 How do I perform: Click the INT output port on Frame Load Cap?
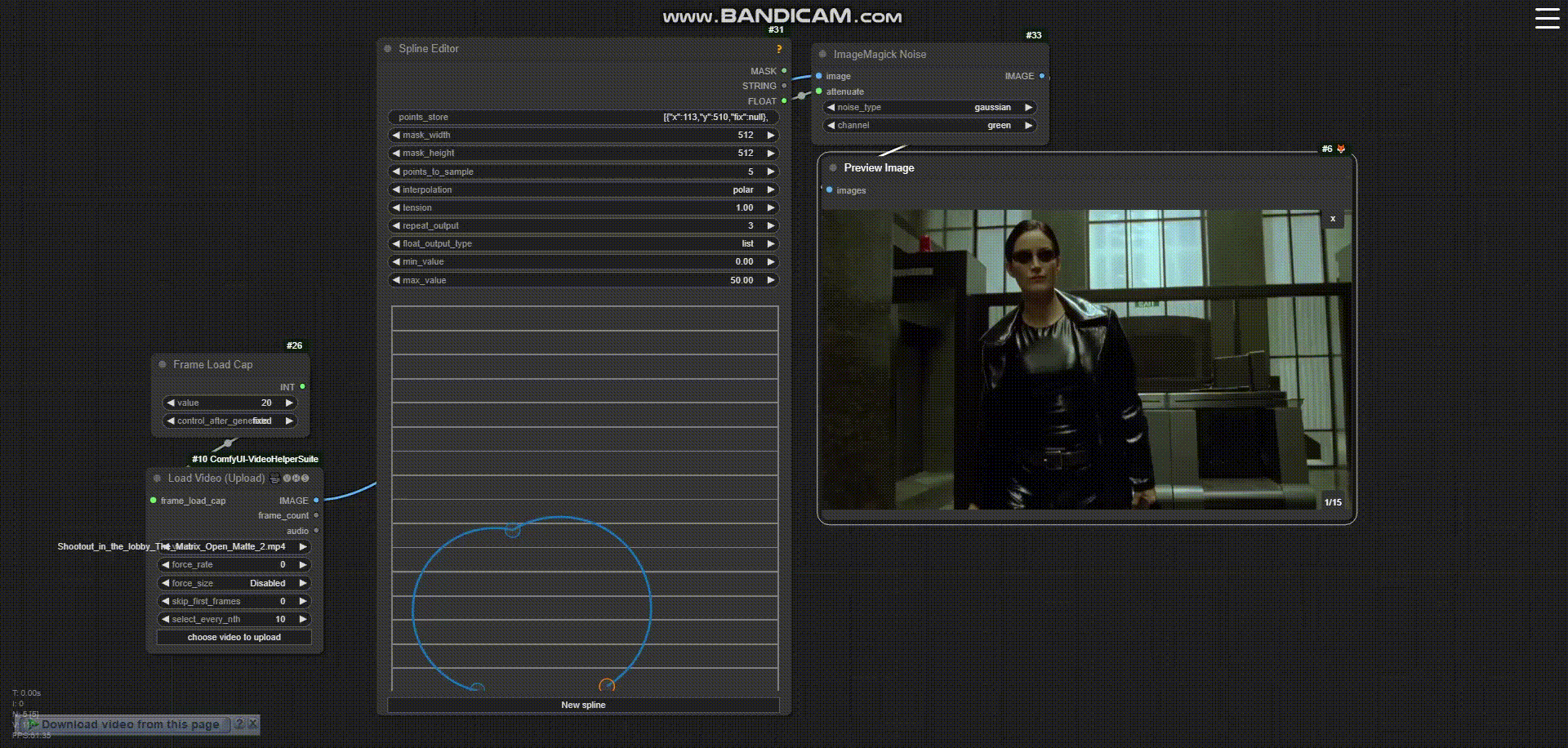click(302, 387)
